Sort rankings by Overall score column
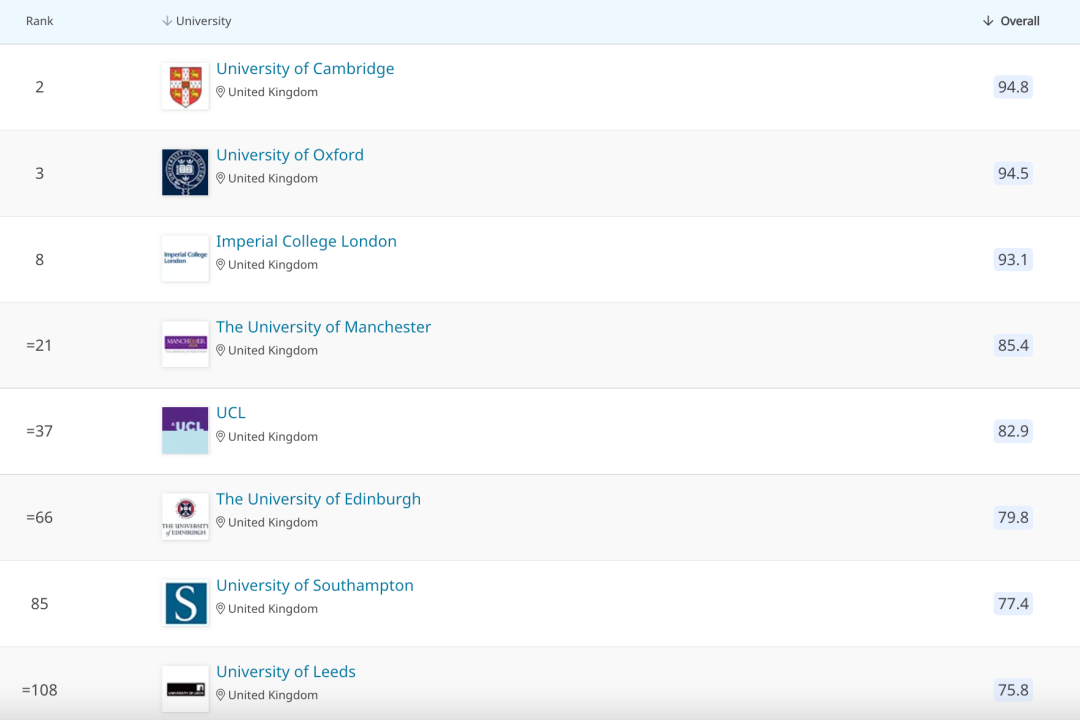 1011,21
